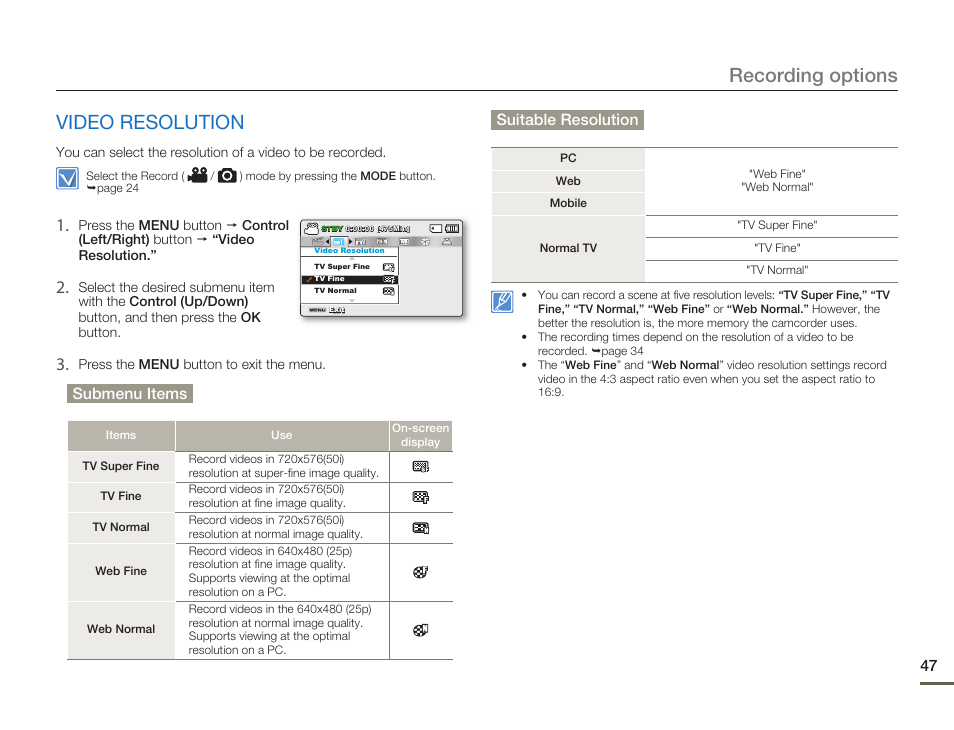954x730 pixels.
Task: Click the Web cell in Suitable Resolution table
Action: [568, 181]
